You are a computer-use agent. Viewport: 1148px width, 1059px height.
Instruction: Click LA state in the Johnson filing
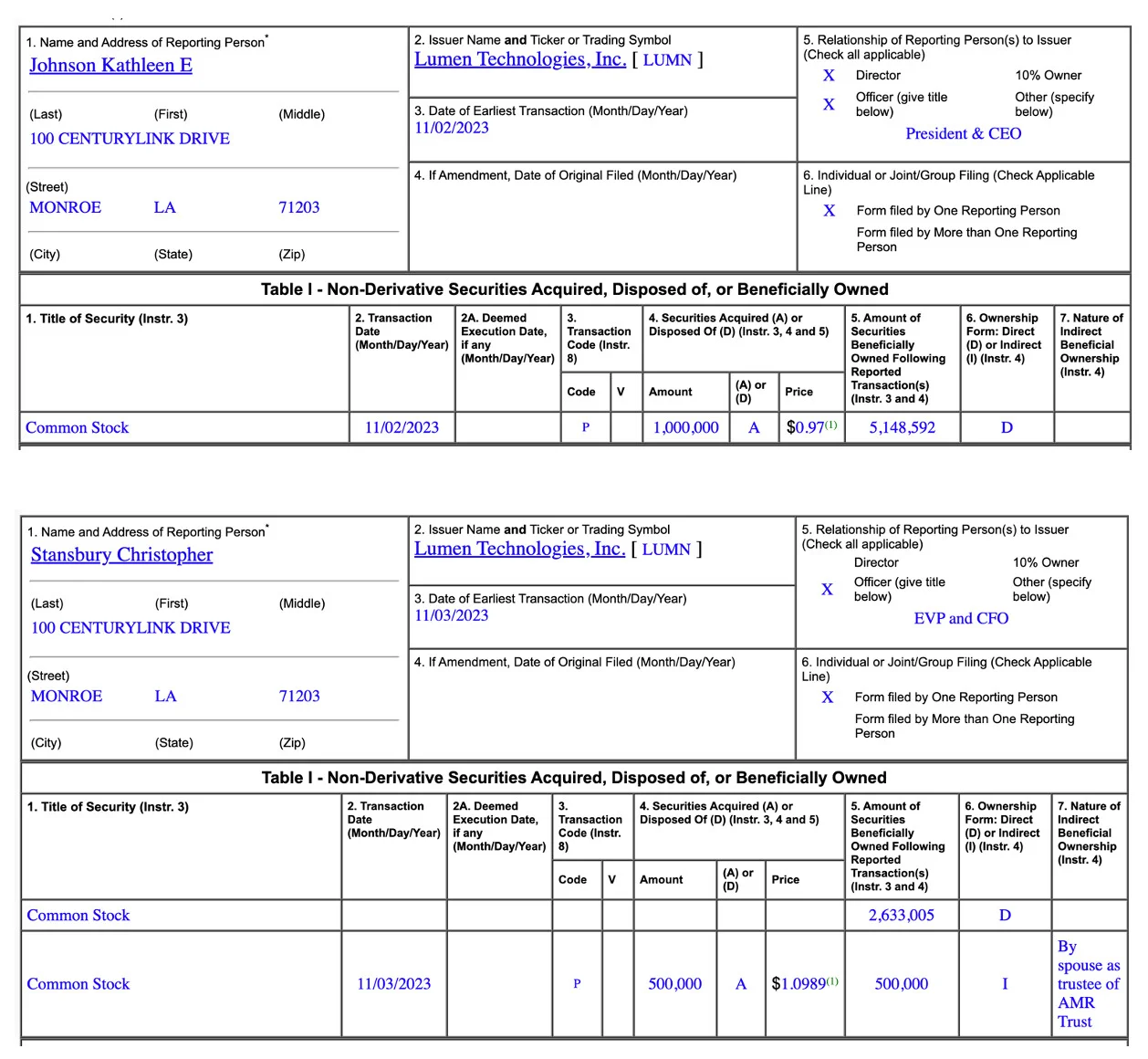click(164, 207)
